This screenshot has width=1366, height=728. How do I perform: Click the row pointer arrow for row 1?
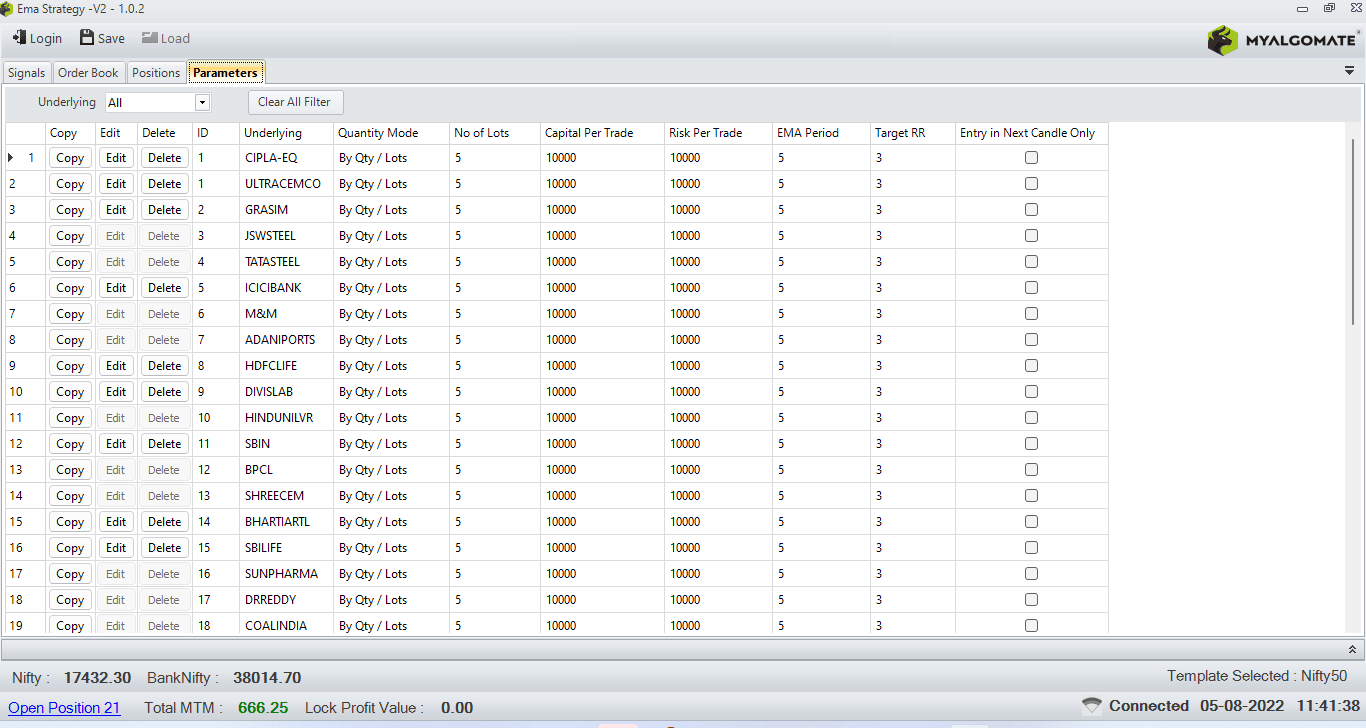[11, 158]
